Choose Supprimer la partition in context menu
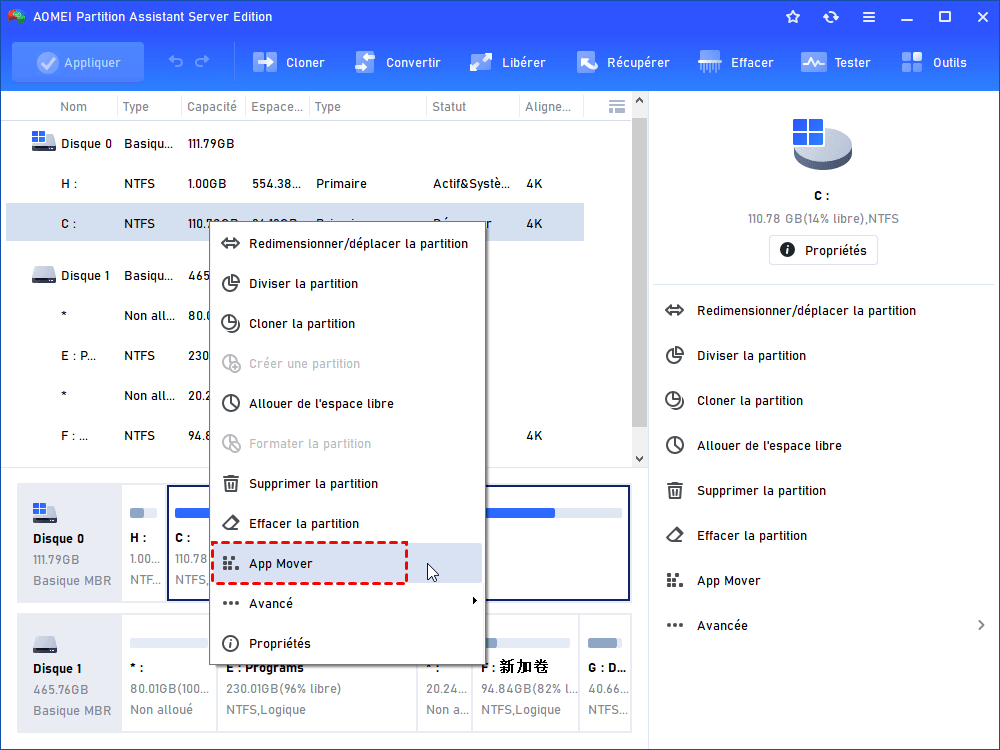This screenshot has height=750, width=1000. [348, 483]
